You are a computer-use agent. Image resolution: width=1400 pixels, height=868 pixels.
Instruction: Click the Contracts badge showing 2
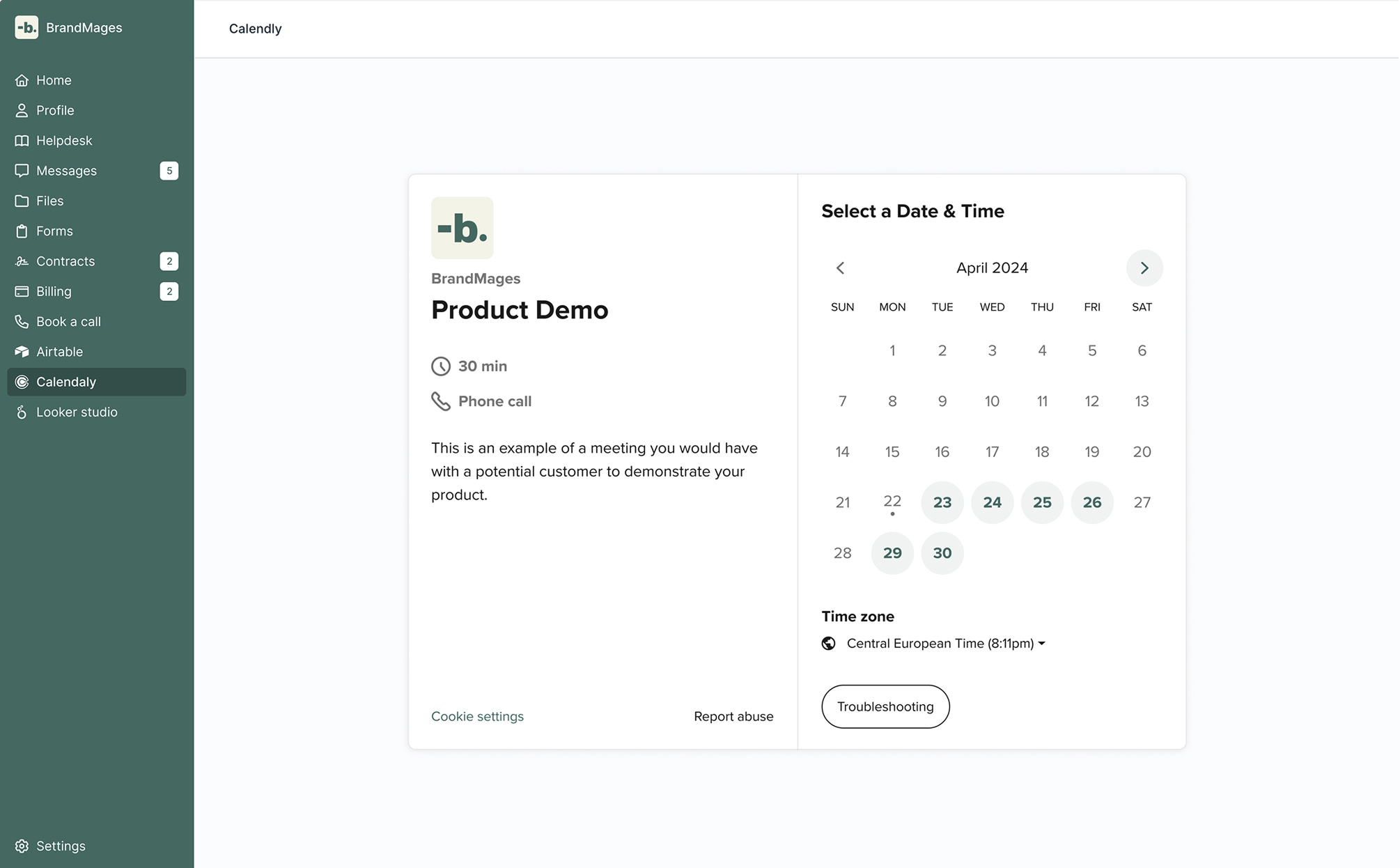pos(169,261)
